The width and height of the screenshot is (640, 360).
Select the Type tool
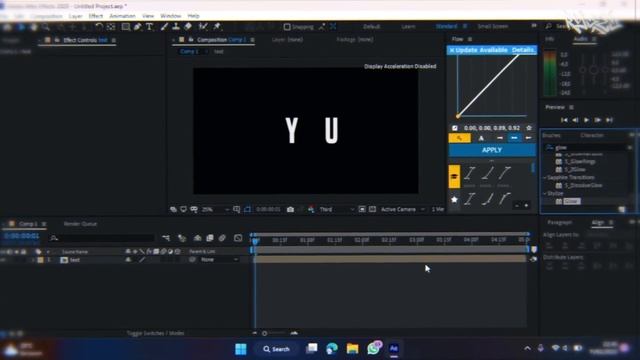click(149, 27)
